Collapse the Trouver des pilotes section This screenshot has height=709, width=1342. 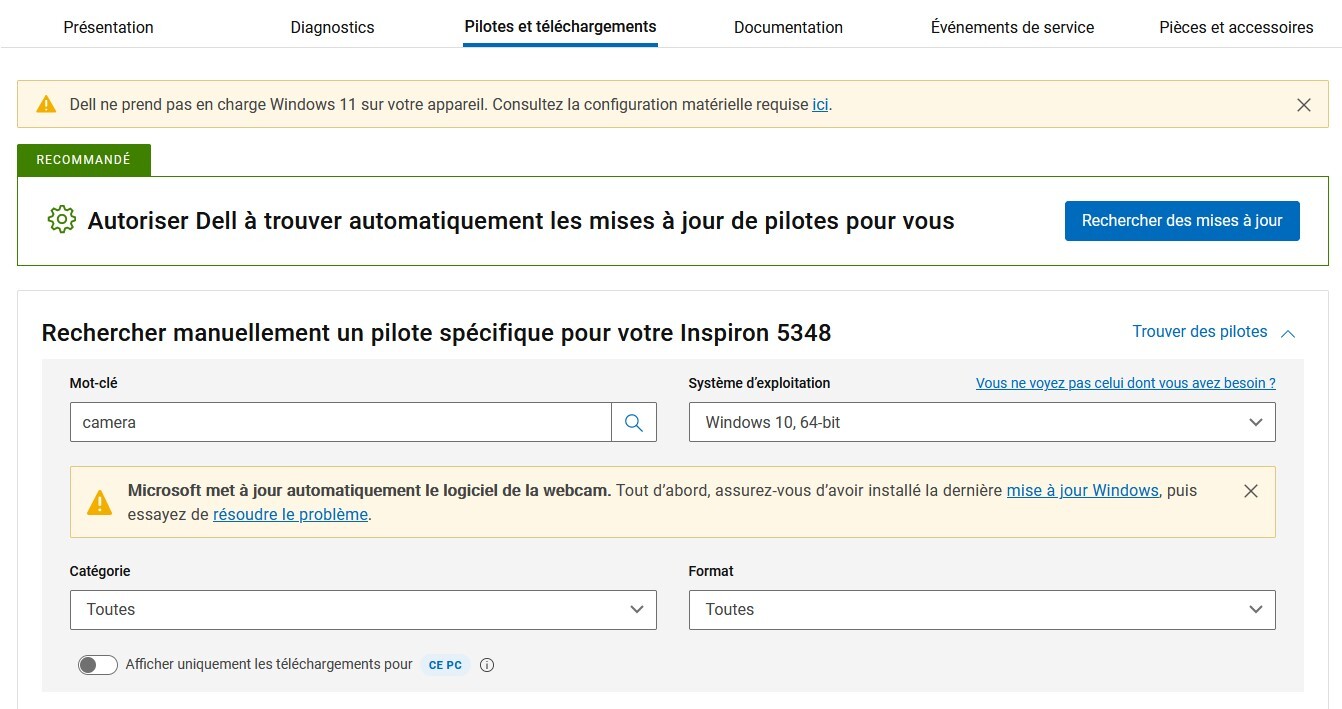click(1213, 332)
